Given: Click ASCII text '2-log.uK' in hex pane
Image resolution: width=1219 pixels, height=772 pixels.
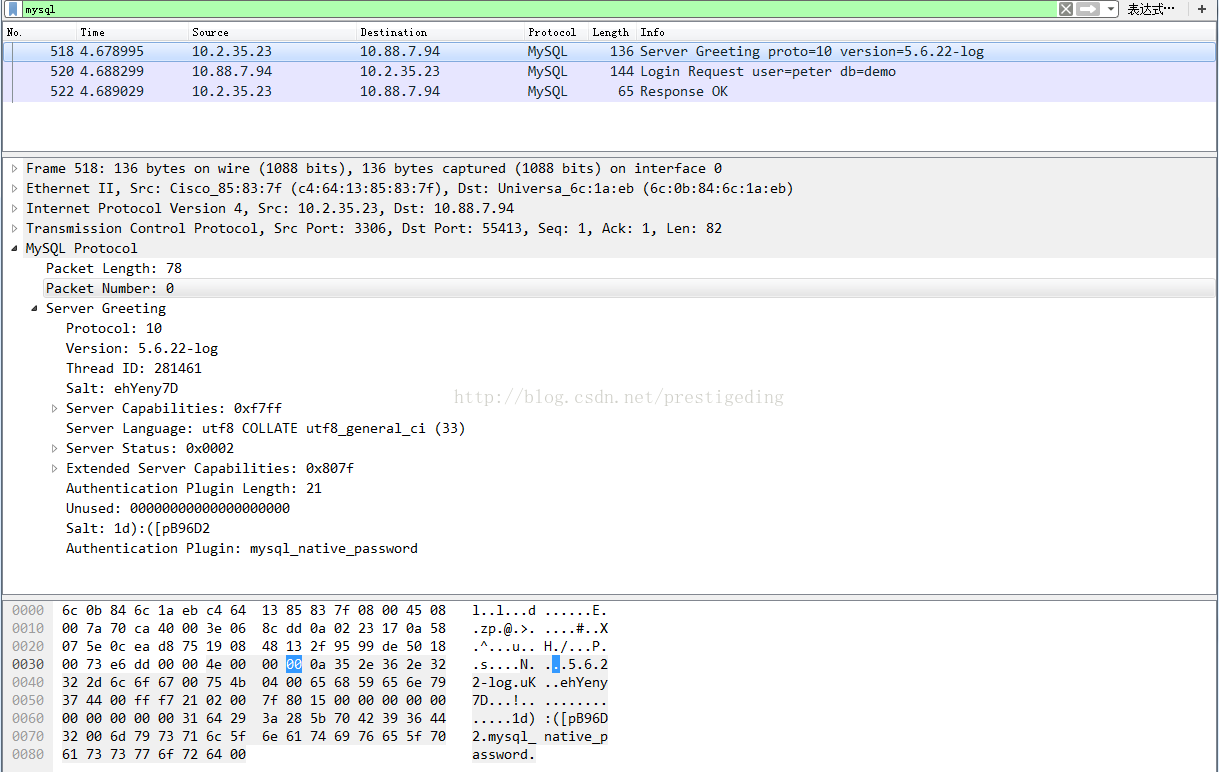Looking at the screenshot, I should click(504, 682).
